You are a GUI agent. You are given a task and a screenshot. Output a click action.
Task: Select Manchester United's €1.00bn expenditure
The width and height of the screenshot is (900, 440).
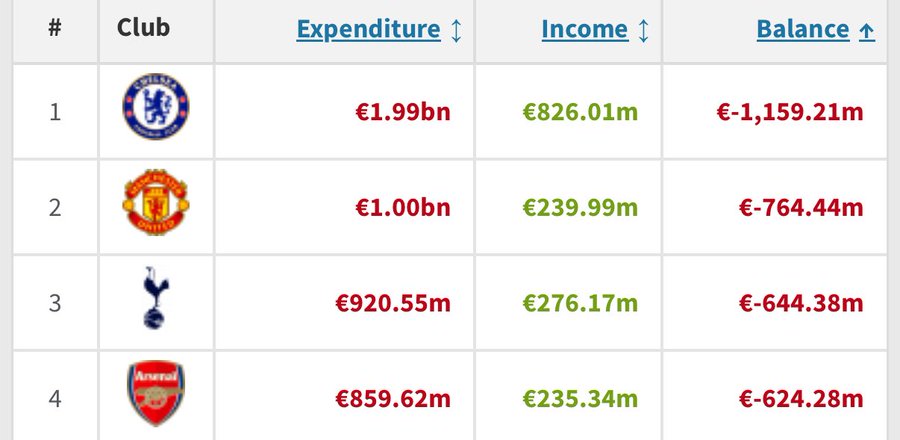403,208
